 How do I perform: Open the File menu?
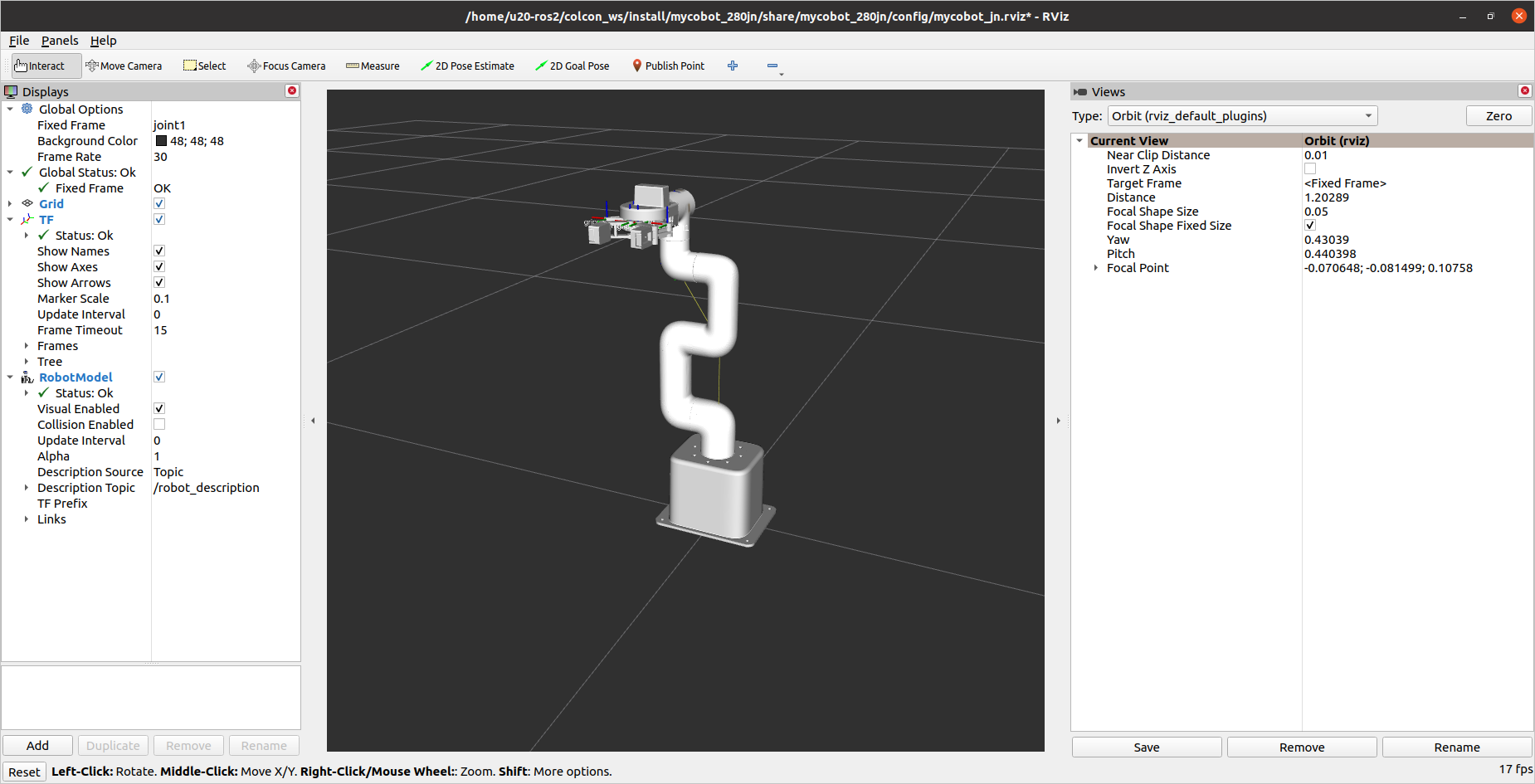(x=18, y=40)
